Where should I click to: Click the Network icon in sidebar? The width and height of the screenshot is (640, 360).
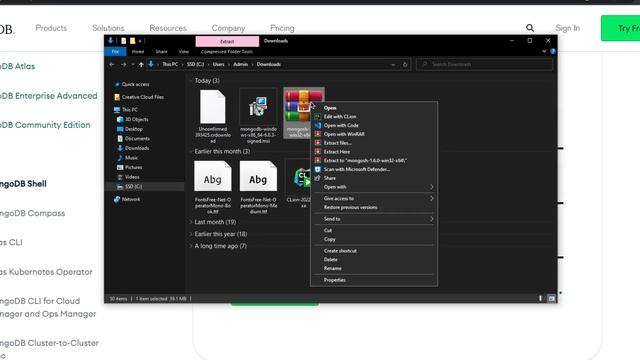[117, 199]
